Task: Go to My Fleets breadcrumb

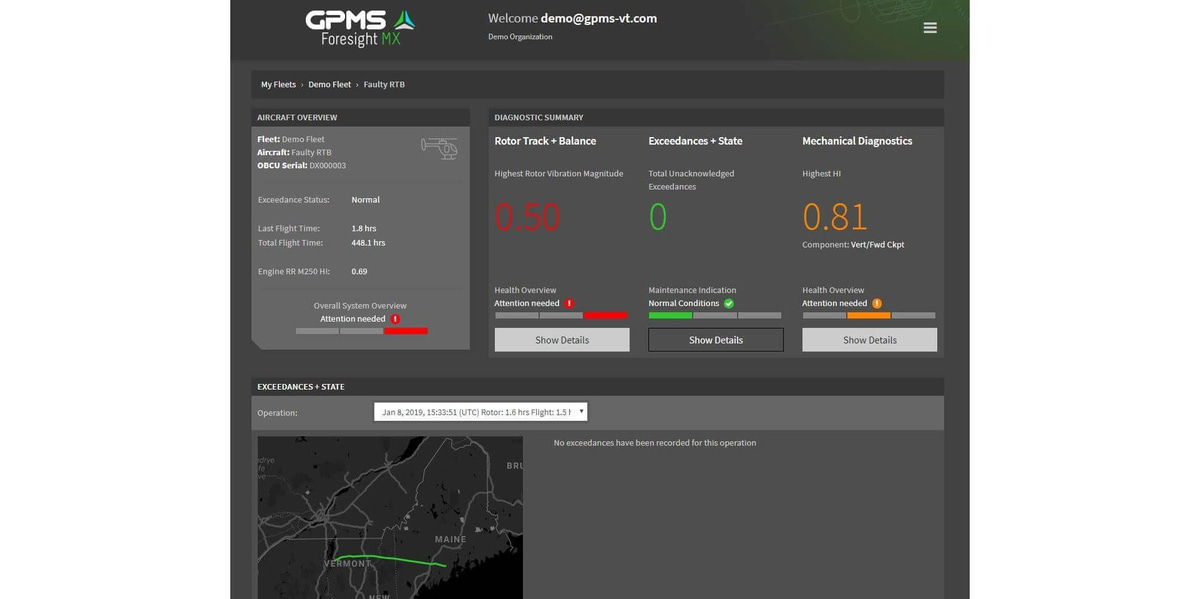Action: point(278,85)
